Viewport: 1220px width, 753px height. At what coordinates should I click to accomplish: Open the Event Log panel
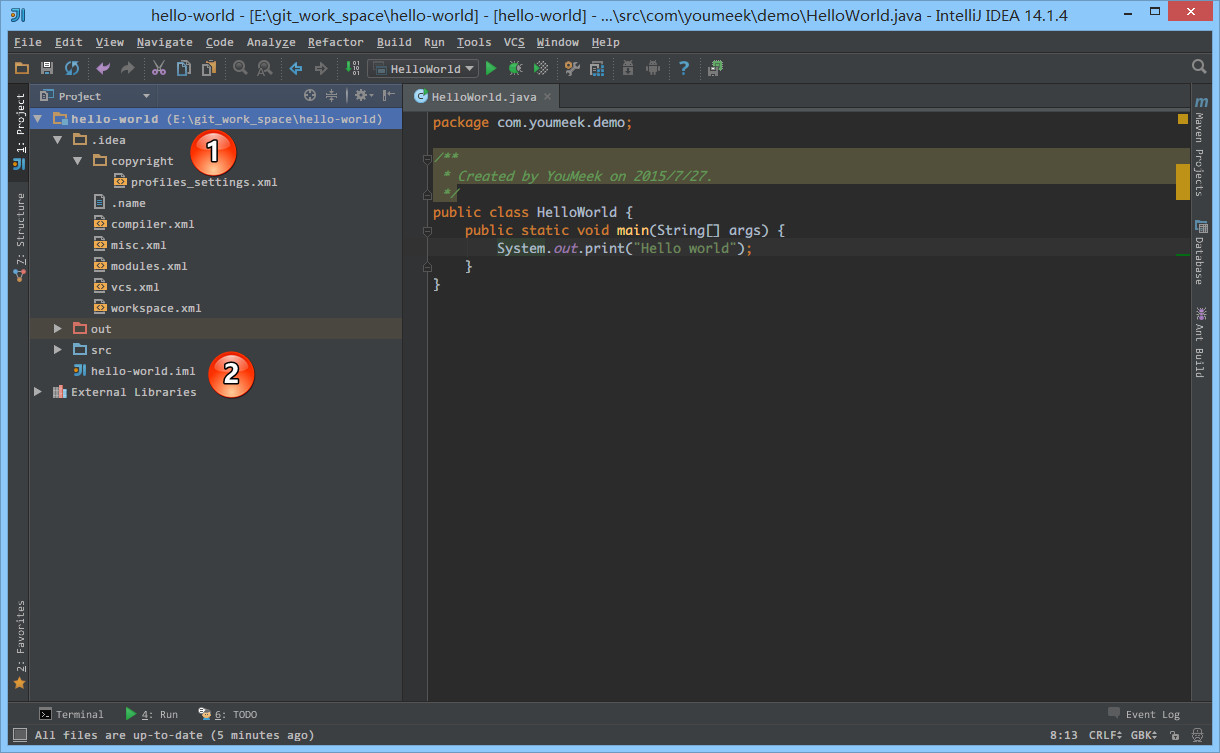coord(1144,714)
